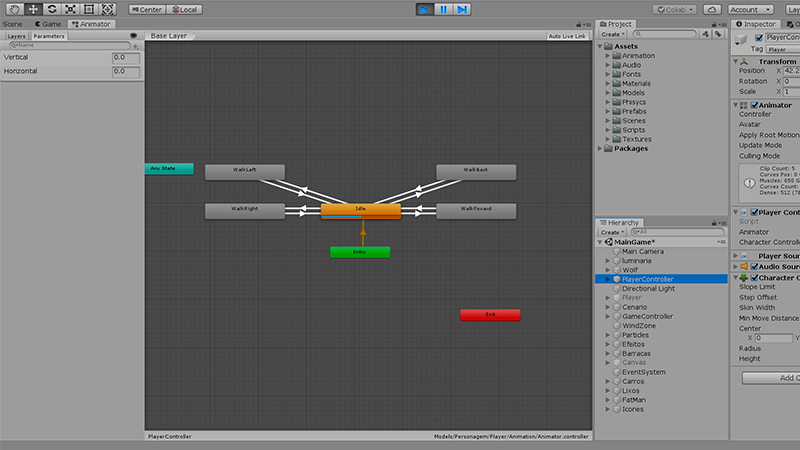Select the Entry state node
The height and width of the screenshot is (450, 800).
[360, 252]
